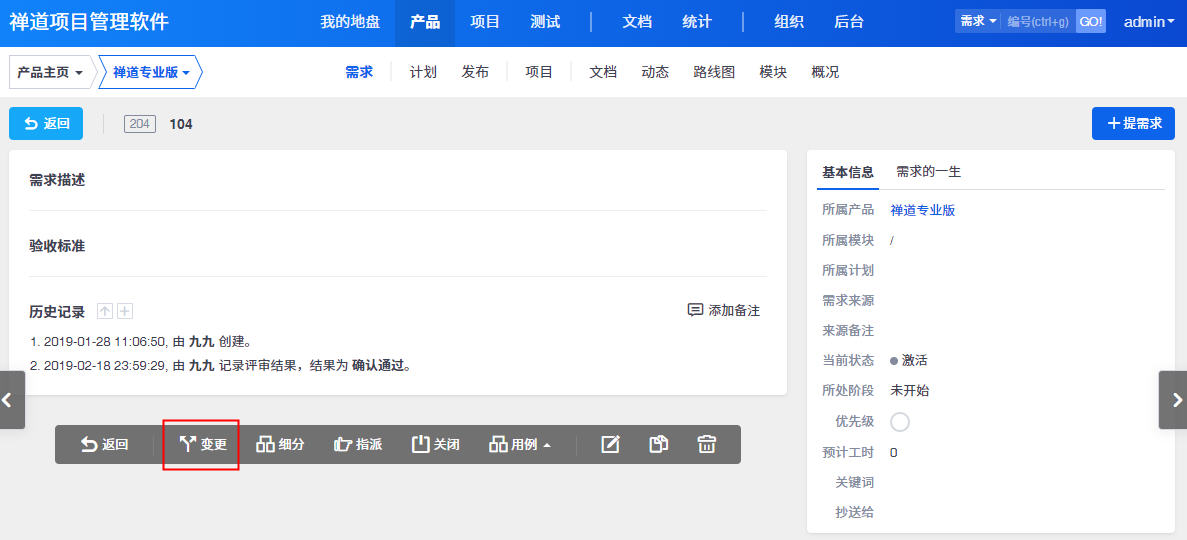Open the 用例 dropdown in bottom toolbar
Viewport: 1187px width, 540px height.
click(x=520, y=445)
